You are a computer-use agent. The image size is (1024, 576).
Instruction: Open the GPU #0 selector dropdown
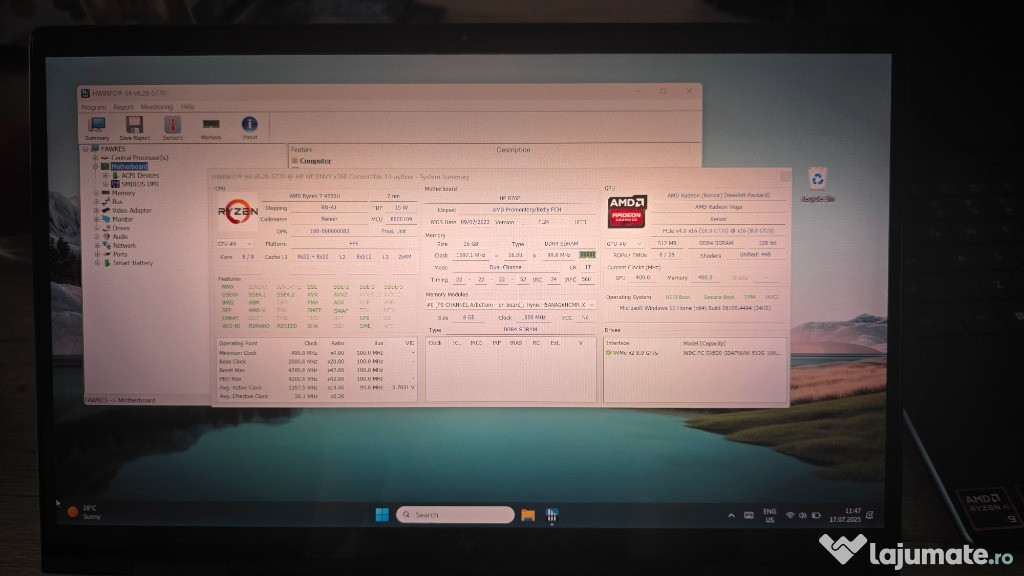(x=624, y=244)
